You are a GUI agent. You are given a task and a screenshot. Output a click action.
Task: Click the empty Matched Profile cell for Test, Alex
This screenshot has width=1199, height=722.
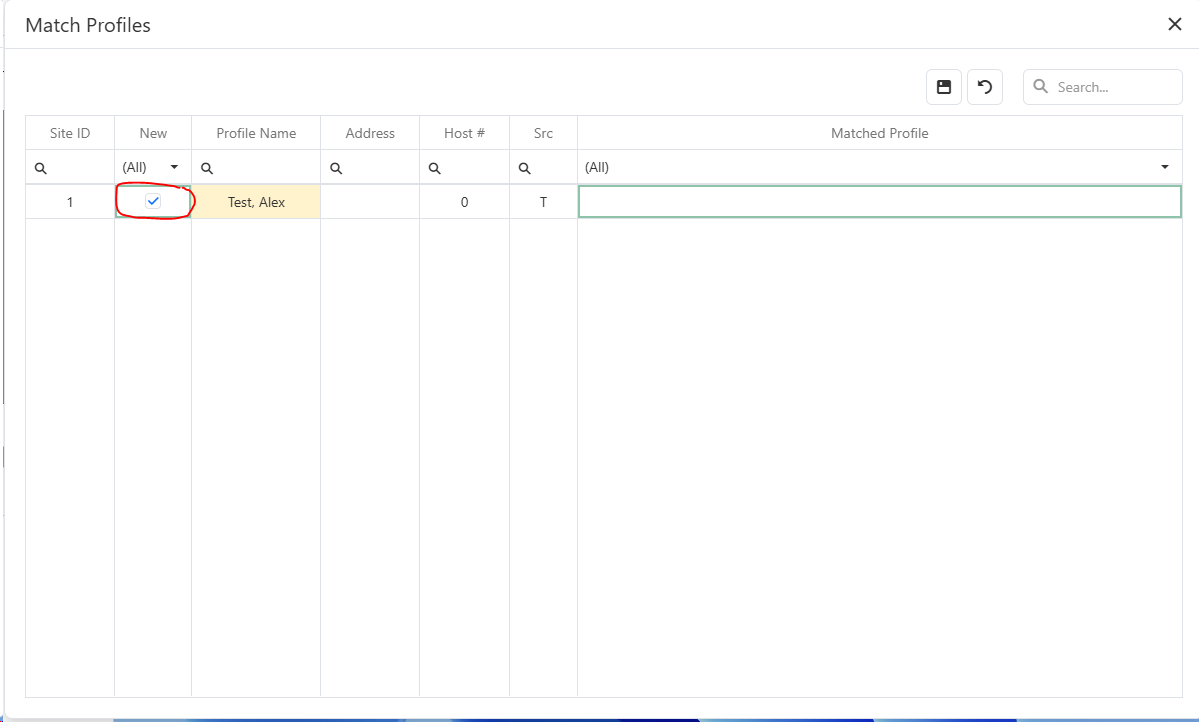(x=879, y=202)
